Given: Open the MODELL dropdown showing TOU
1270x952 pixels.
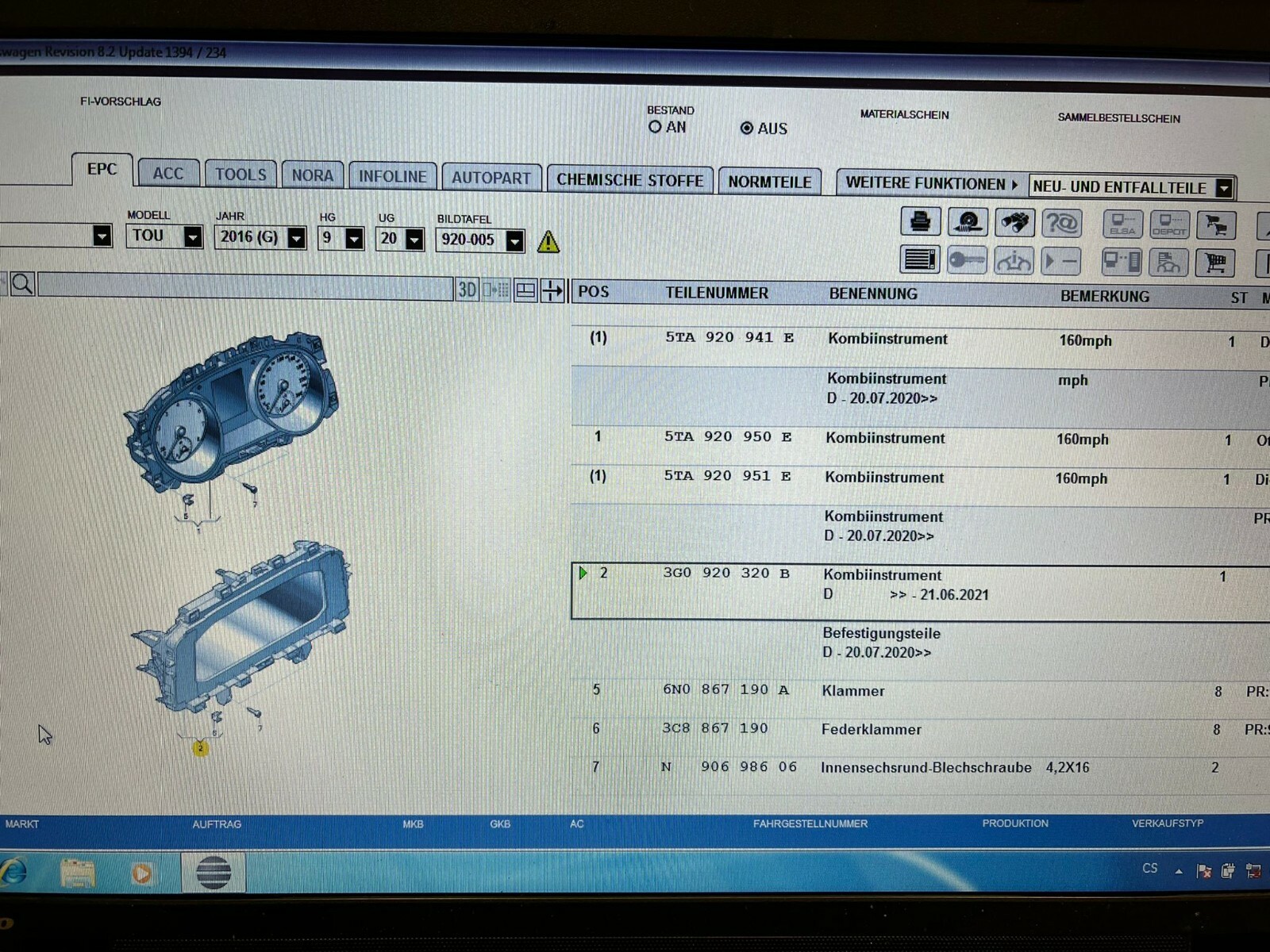Looking at the screenshot, I should click(x=192, y=236).
